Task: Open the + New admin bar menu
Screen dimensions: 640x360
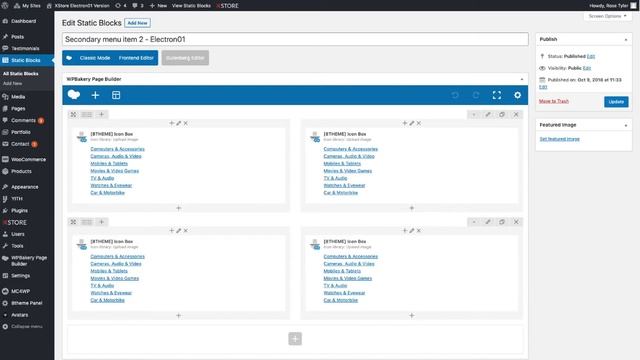Action: (158, 6)
